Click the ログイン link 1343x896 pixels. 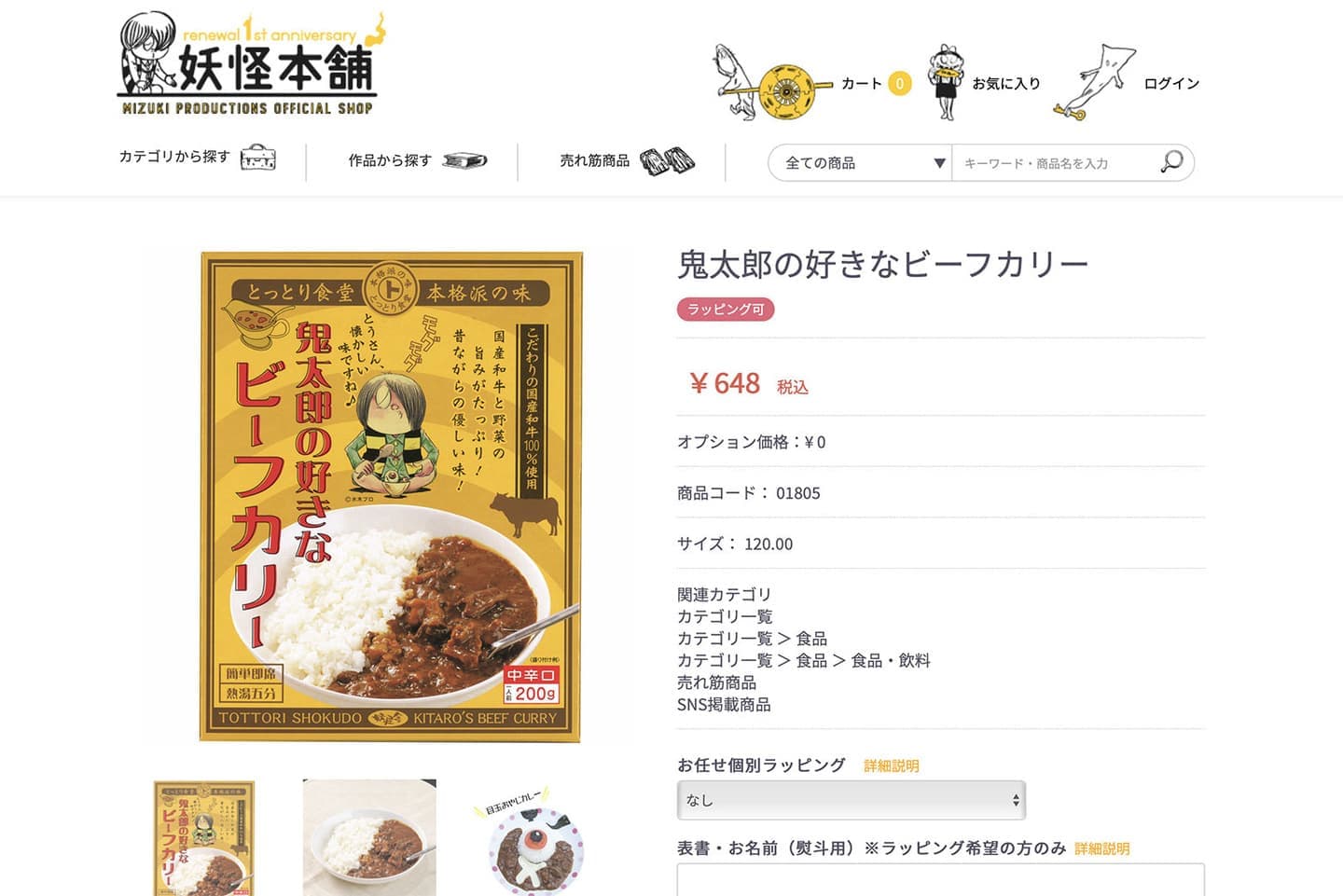click(1171, 83)
